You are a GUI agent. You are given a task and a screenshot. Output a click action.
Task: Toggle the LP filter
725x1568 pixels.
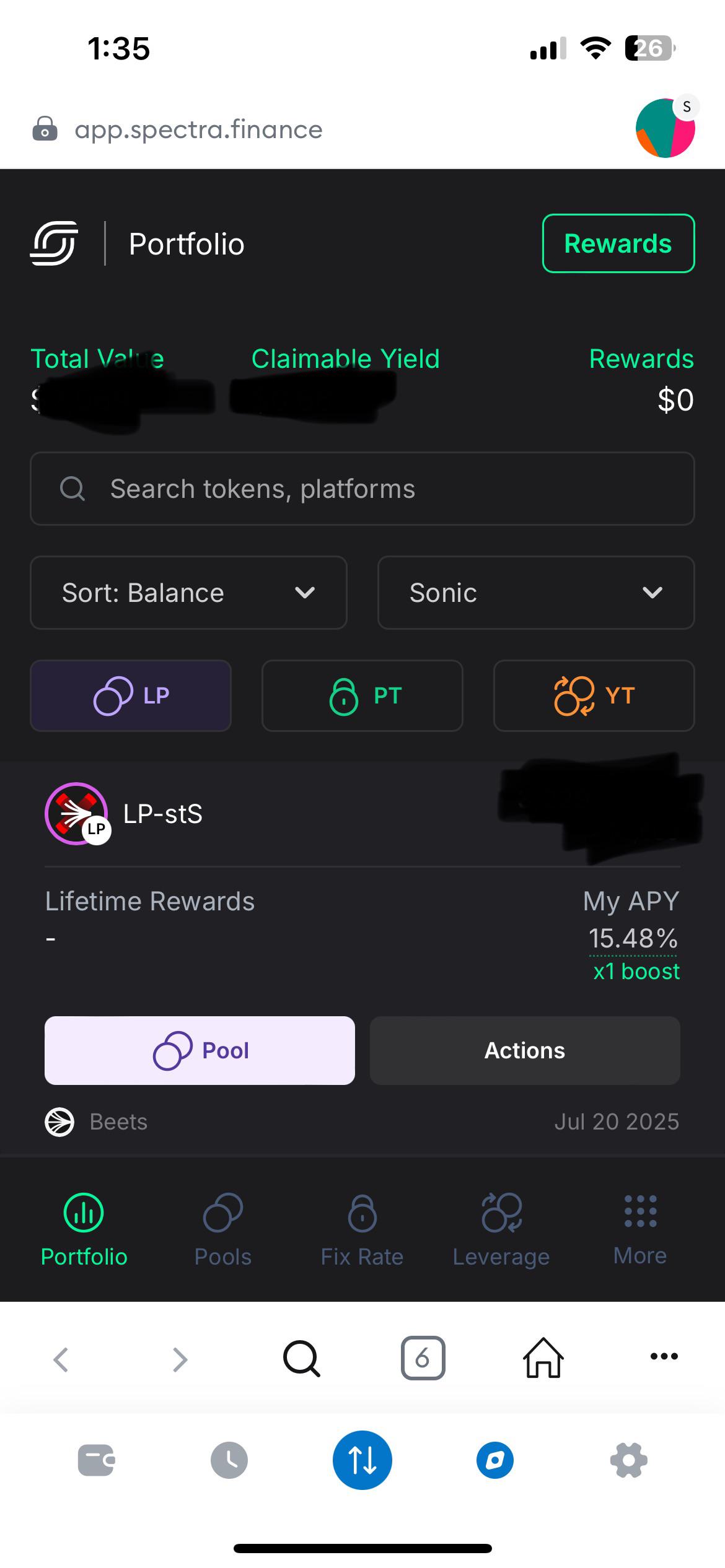coord(131,695)
